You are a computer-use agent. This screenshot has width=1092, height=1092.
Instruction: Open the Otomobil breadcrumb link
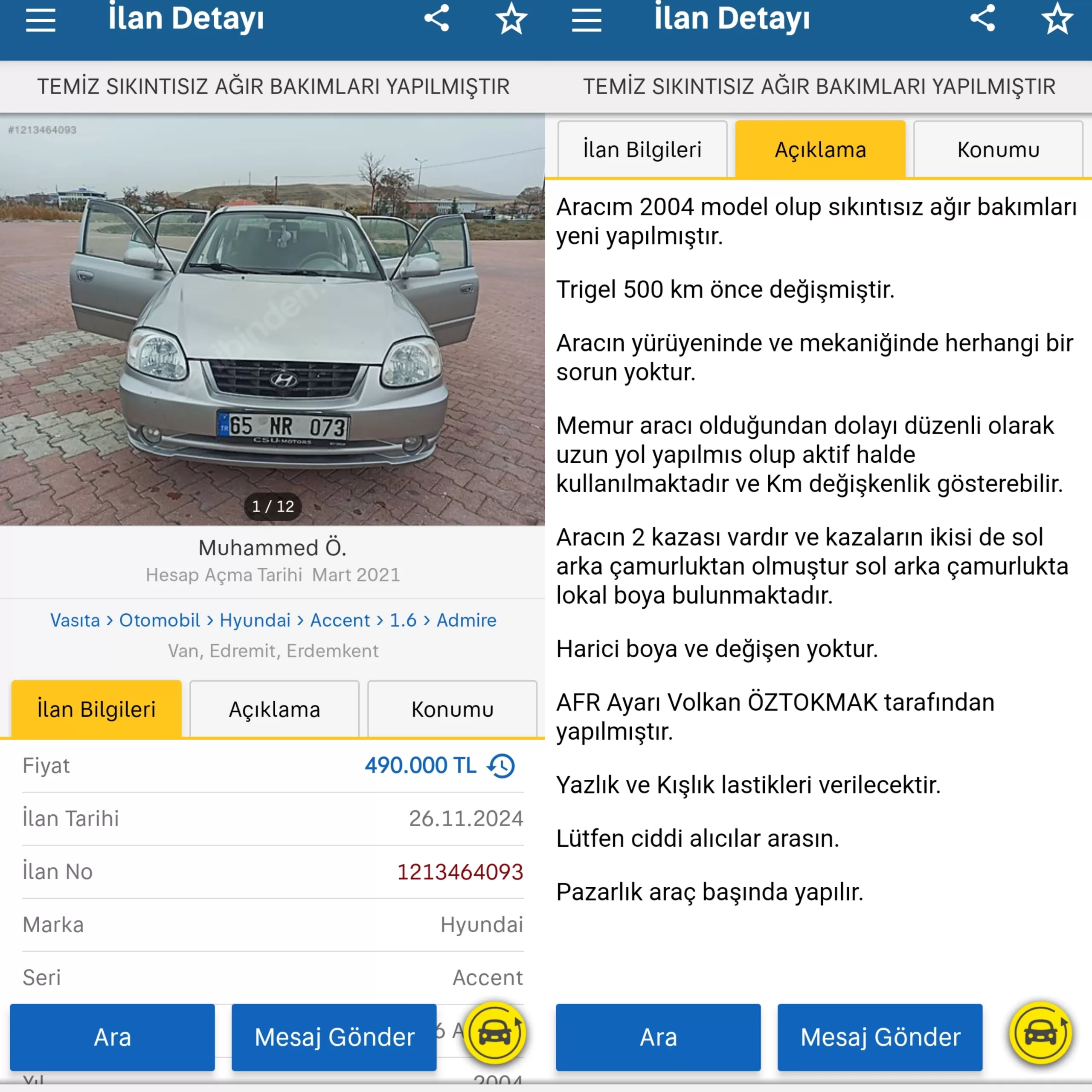click(x=160, y=620)
